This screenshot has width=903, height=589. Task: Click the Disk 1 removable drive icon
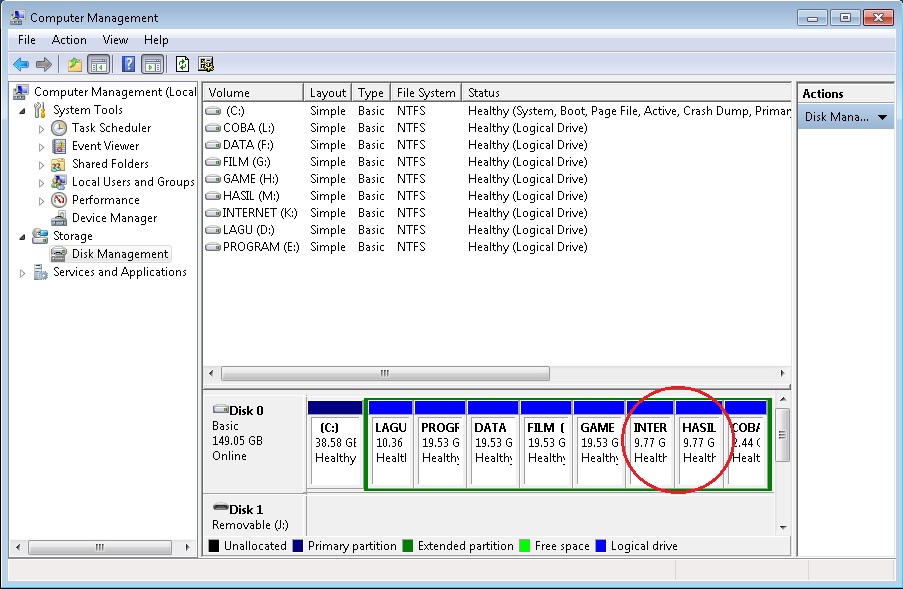point(221,508)
